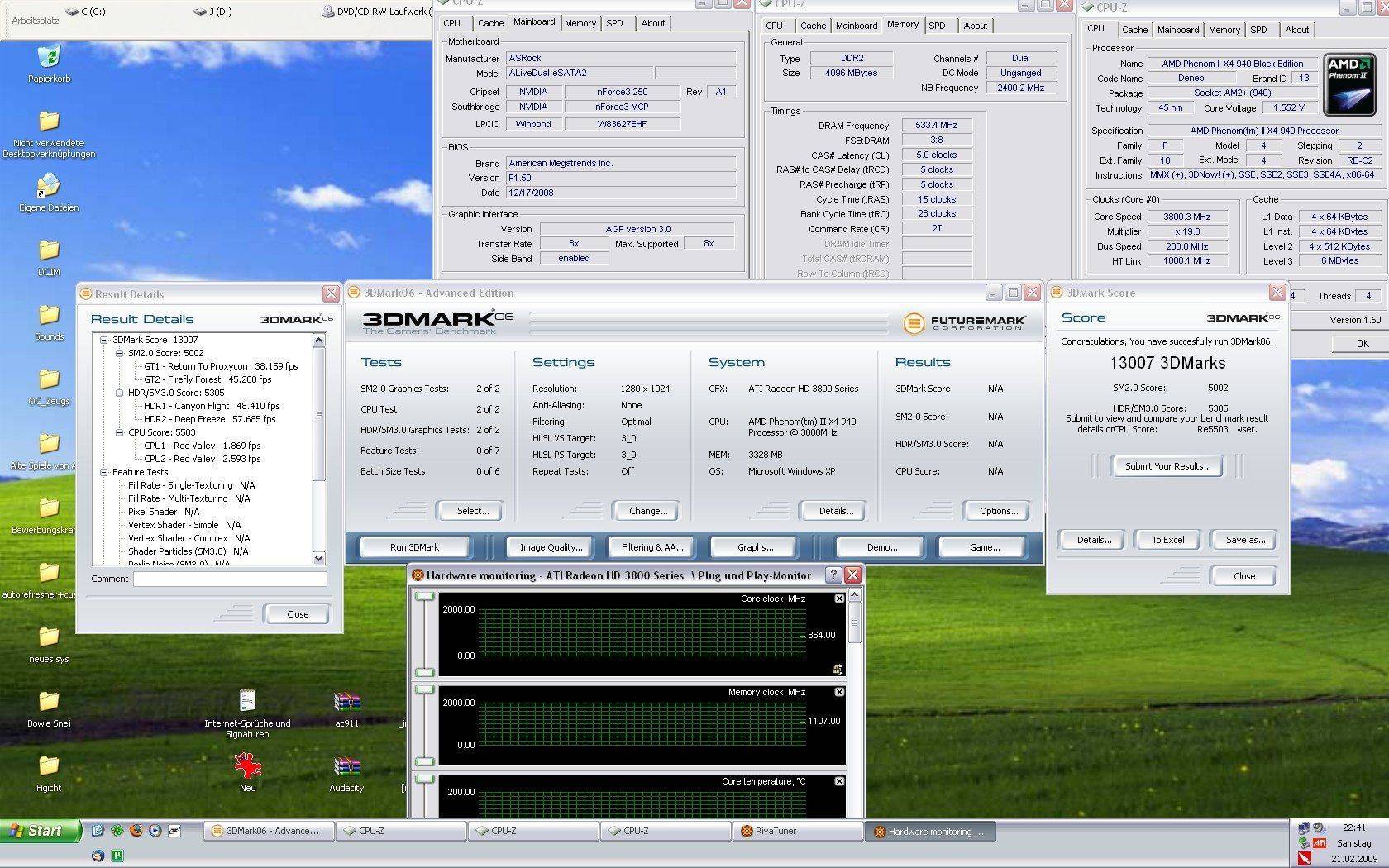Screen dimensions: 1389x868
Task: Click Save as in 3DMark Score window
Action: (1245, 540)
